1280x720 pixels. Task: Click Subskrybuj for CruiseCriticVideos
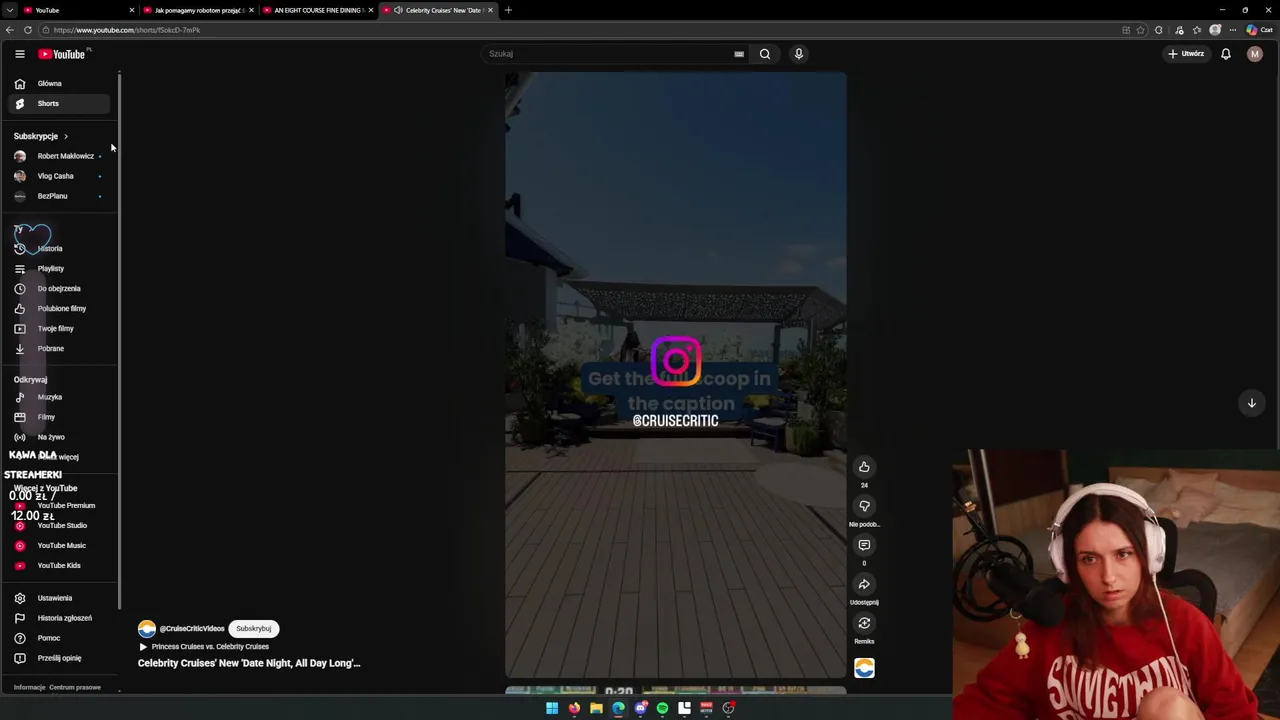pos(254,629)
